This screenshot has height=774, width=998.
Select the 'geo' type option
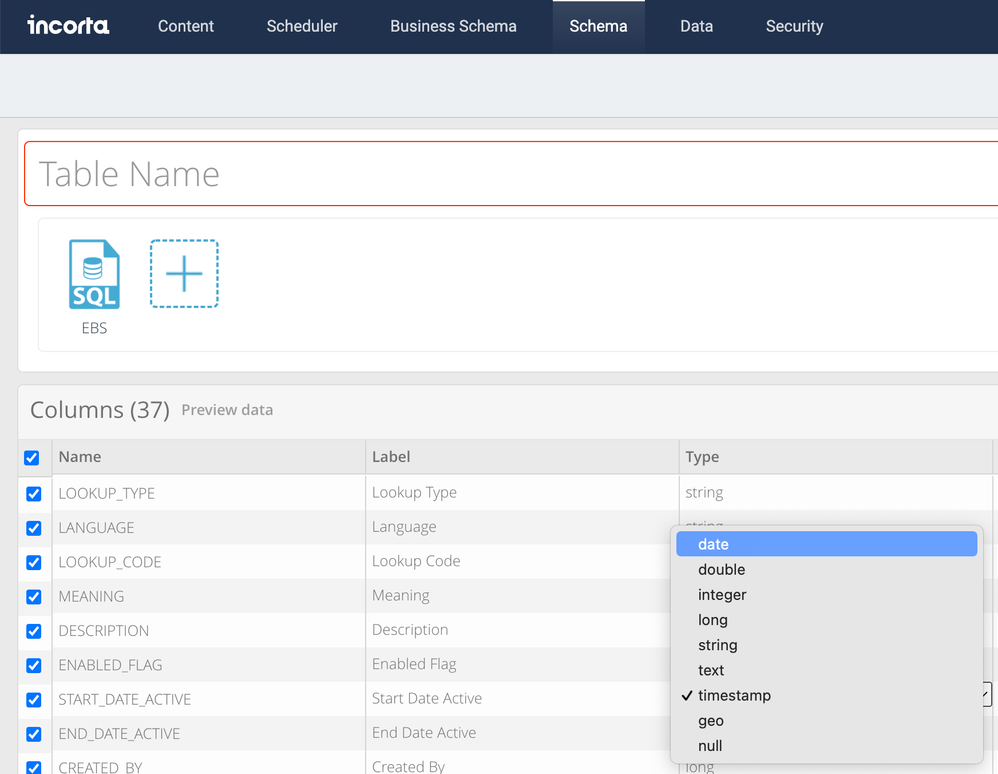pos(710,721)
